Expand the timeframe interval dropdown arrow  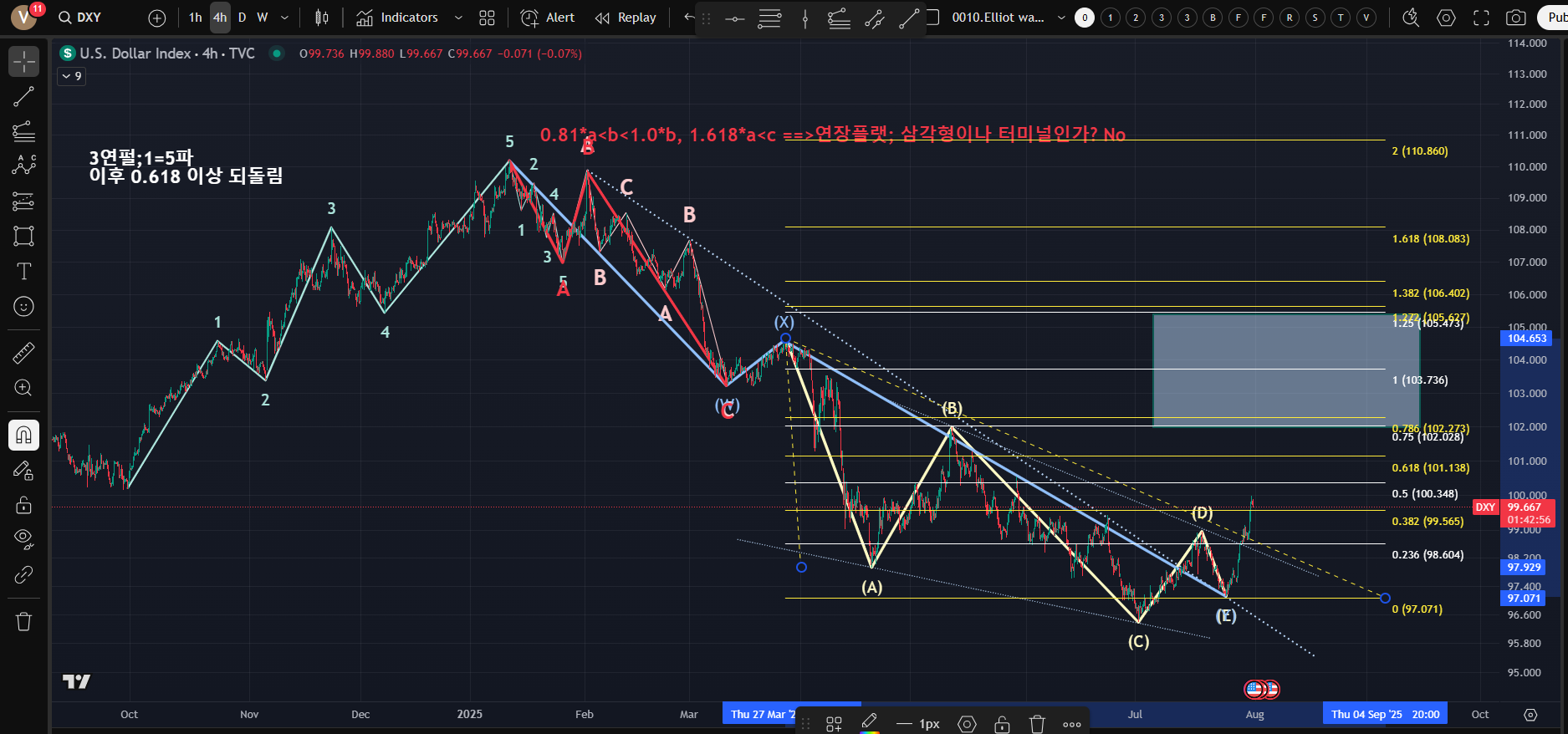pyautogui.click(x=284, y=18)
